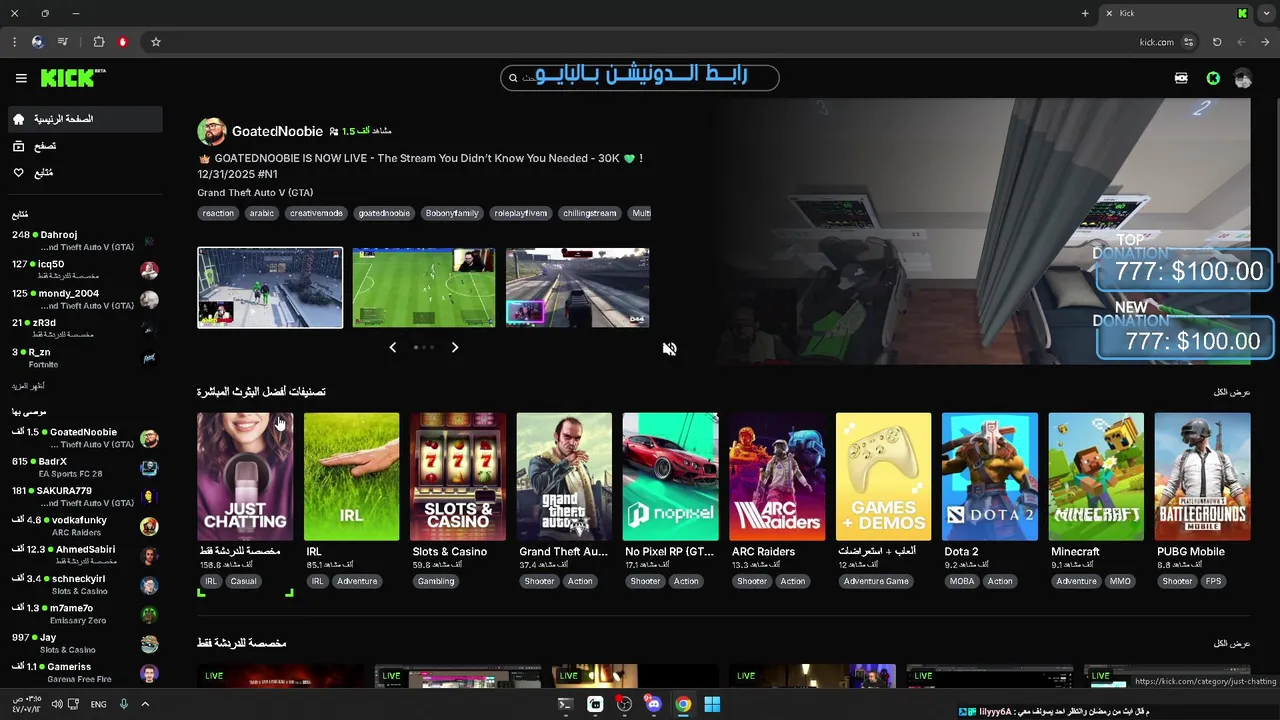View all Just Chatting streams section
This screenshot has width=1280, height=720.
click(x=1232, y=643)
